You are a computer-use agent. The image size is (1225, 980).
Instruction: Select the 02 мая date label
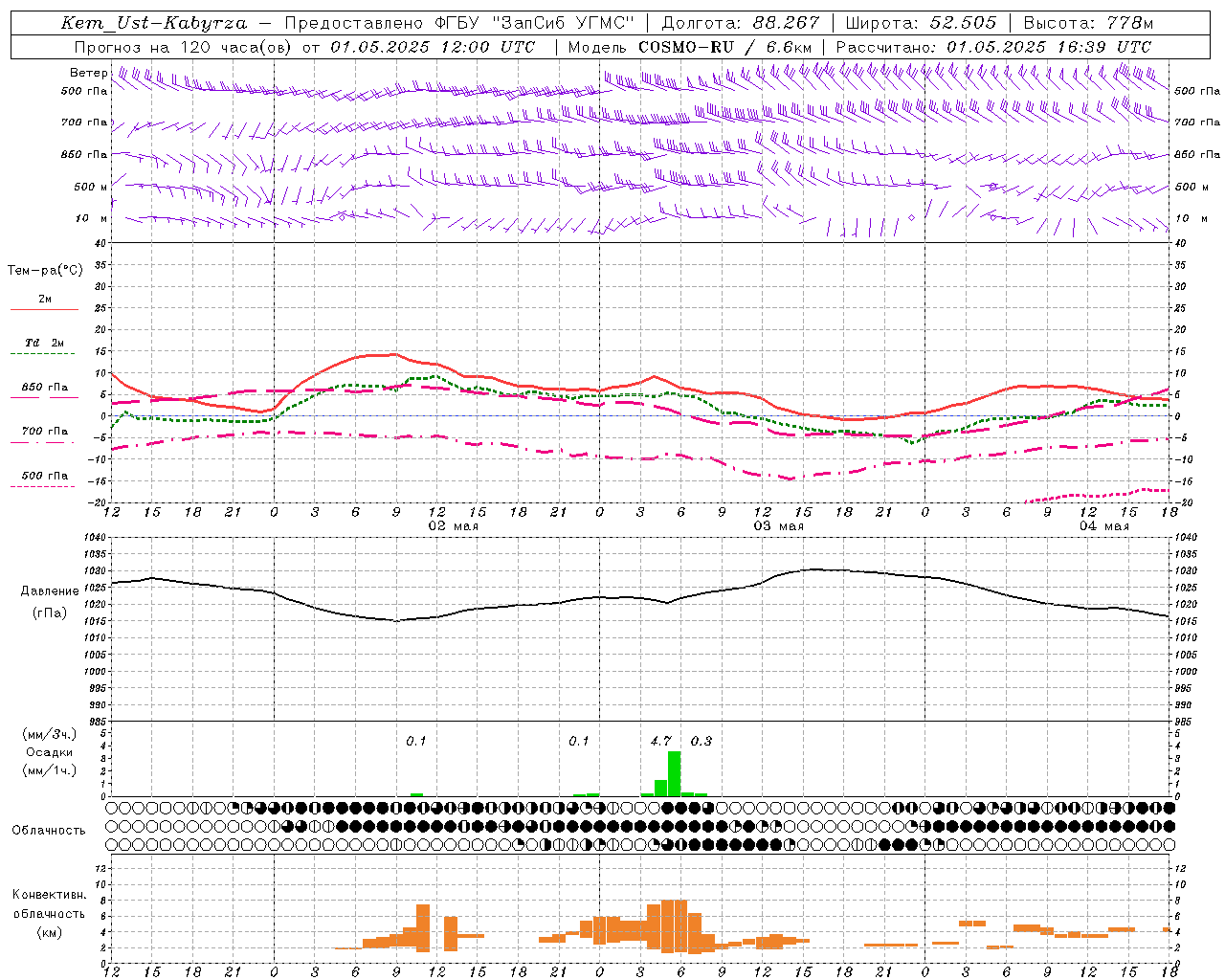pos(453,526)
